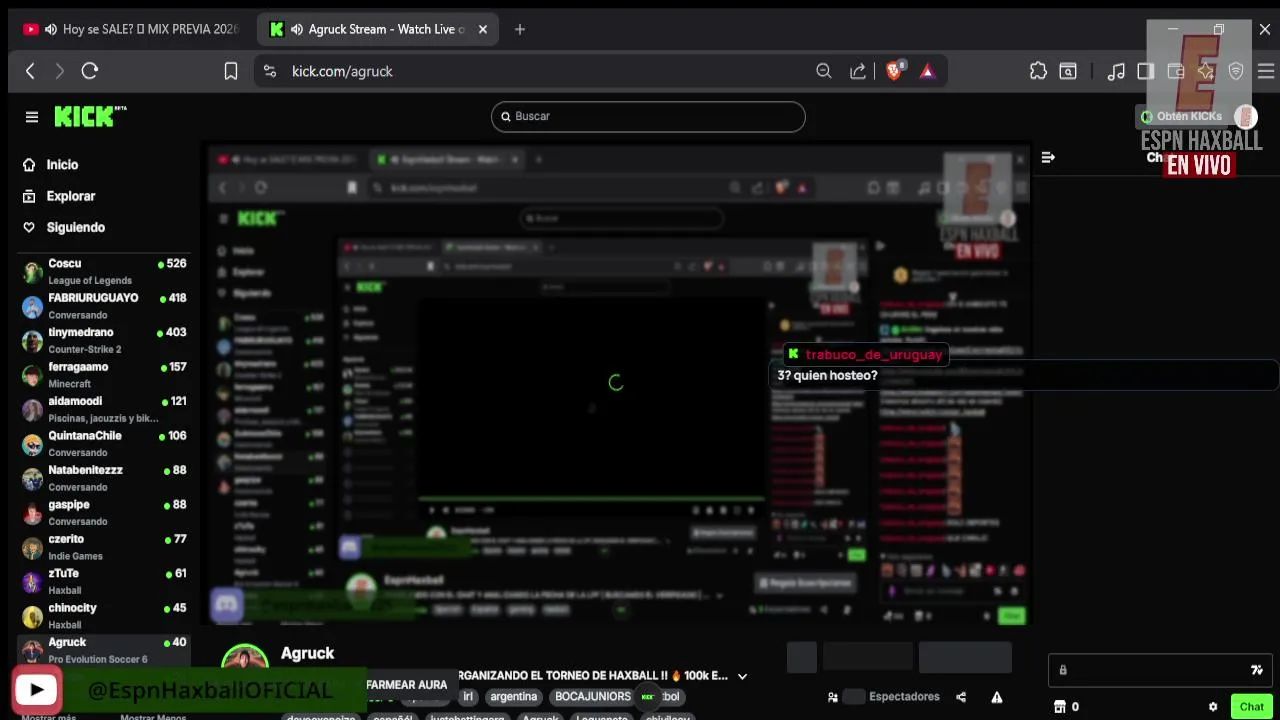Open the emote picker in chat input
This screenshot has width=1280, height=720.
[x=1257, y=670]
